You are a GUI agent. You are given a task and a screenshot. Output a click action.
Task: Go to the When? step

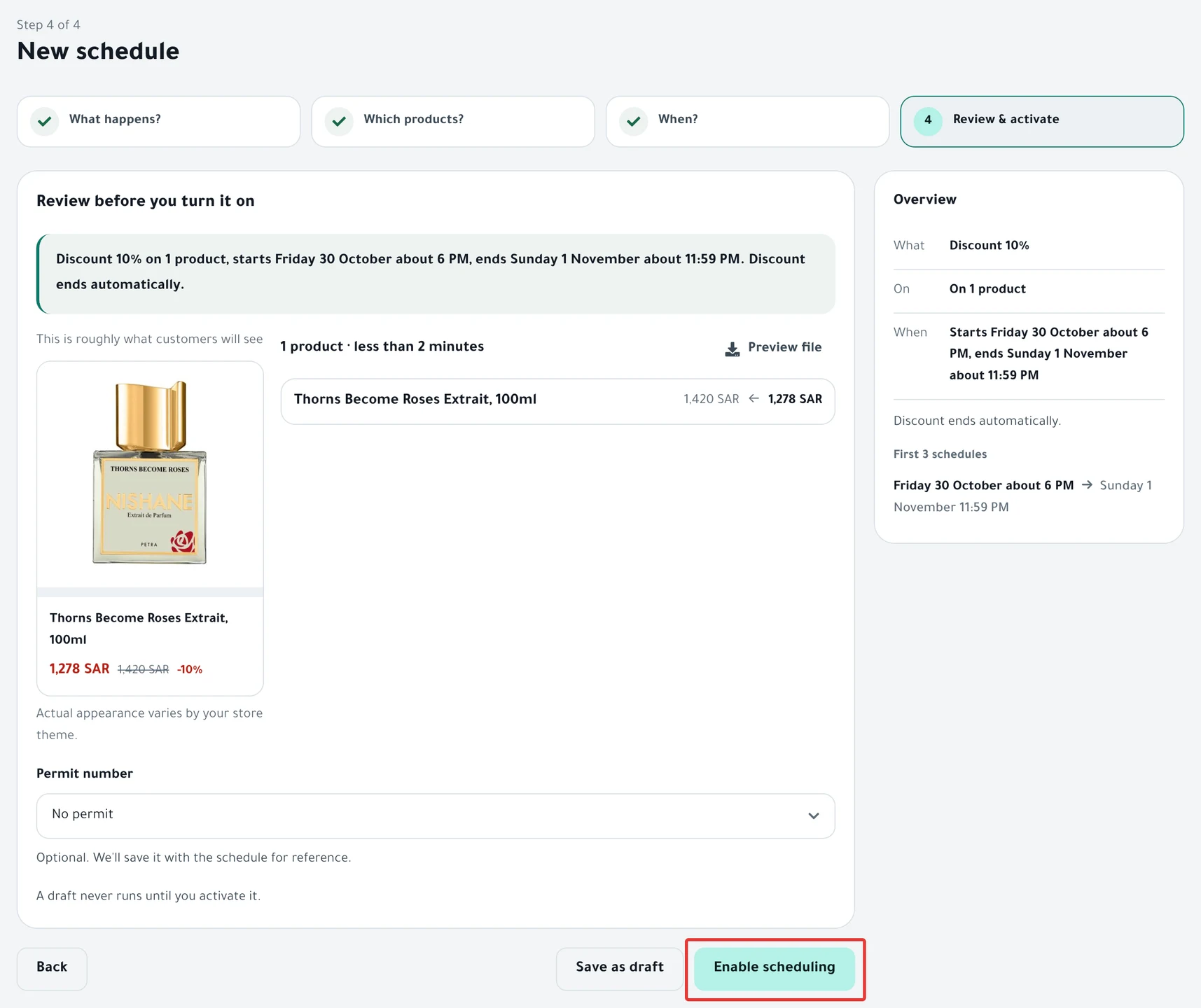[x=748, y=122]
